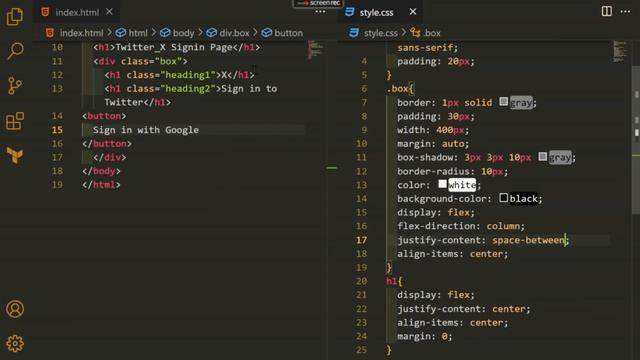Open more actions for right editor group

[x=625, y=11]
